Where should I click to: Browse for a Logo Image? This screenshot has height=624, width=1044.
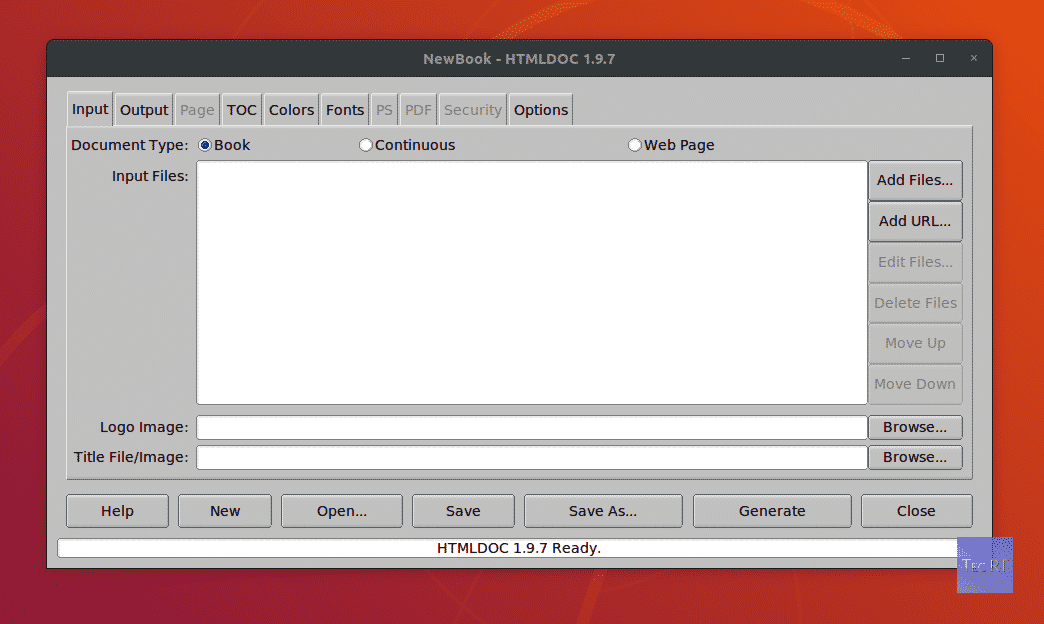[915, 428]
